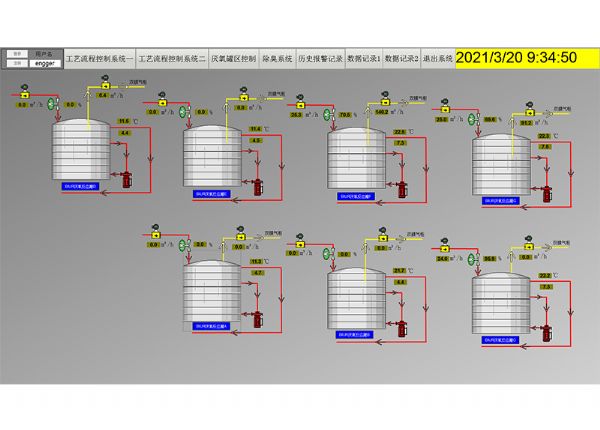Click gas outlet valve reading 6.4 m³/h

[x=105, y=83]
